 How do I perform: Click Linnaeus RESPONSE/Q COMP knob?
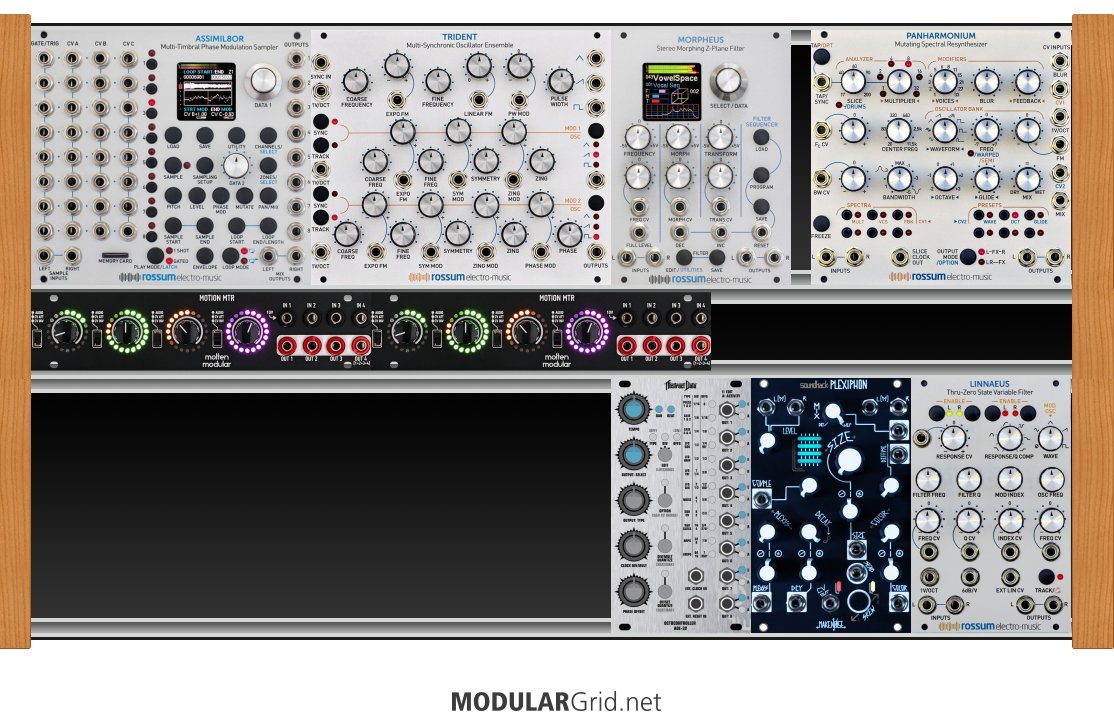pyautogui.click(x=1009, y=437)
